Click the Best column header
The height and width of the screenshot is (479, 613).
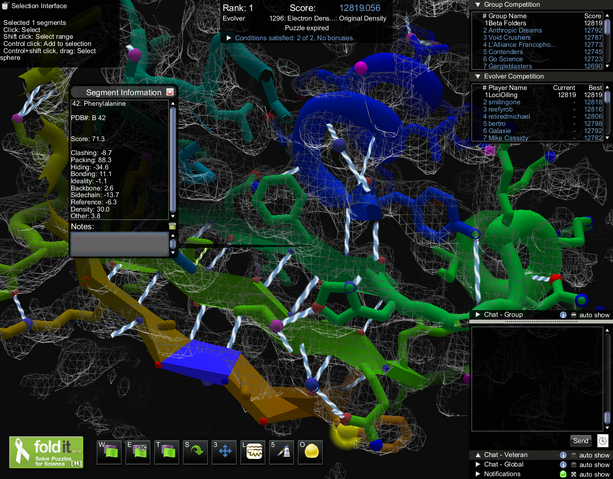[595, 88]
